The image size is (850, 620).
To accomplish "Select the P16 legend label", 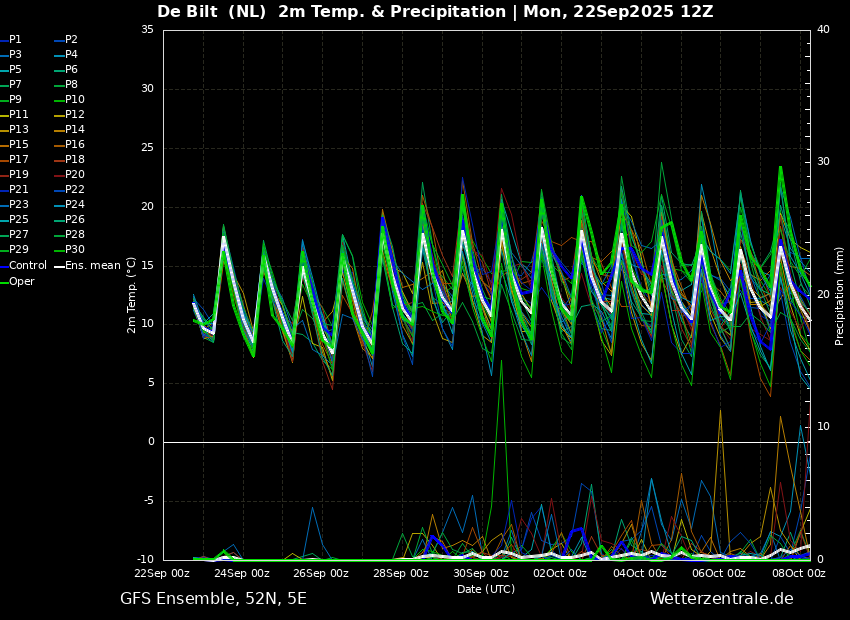I will click(75, 145).
